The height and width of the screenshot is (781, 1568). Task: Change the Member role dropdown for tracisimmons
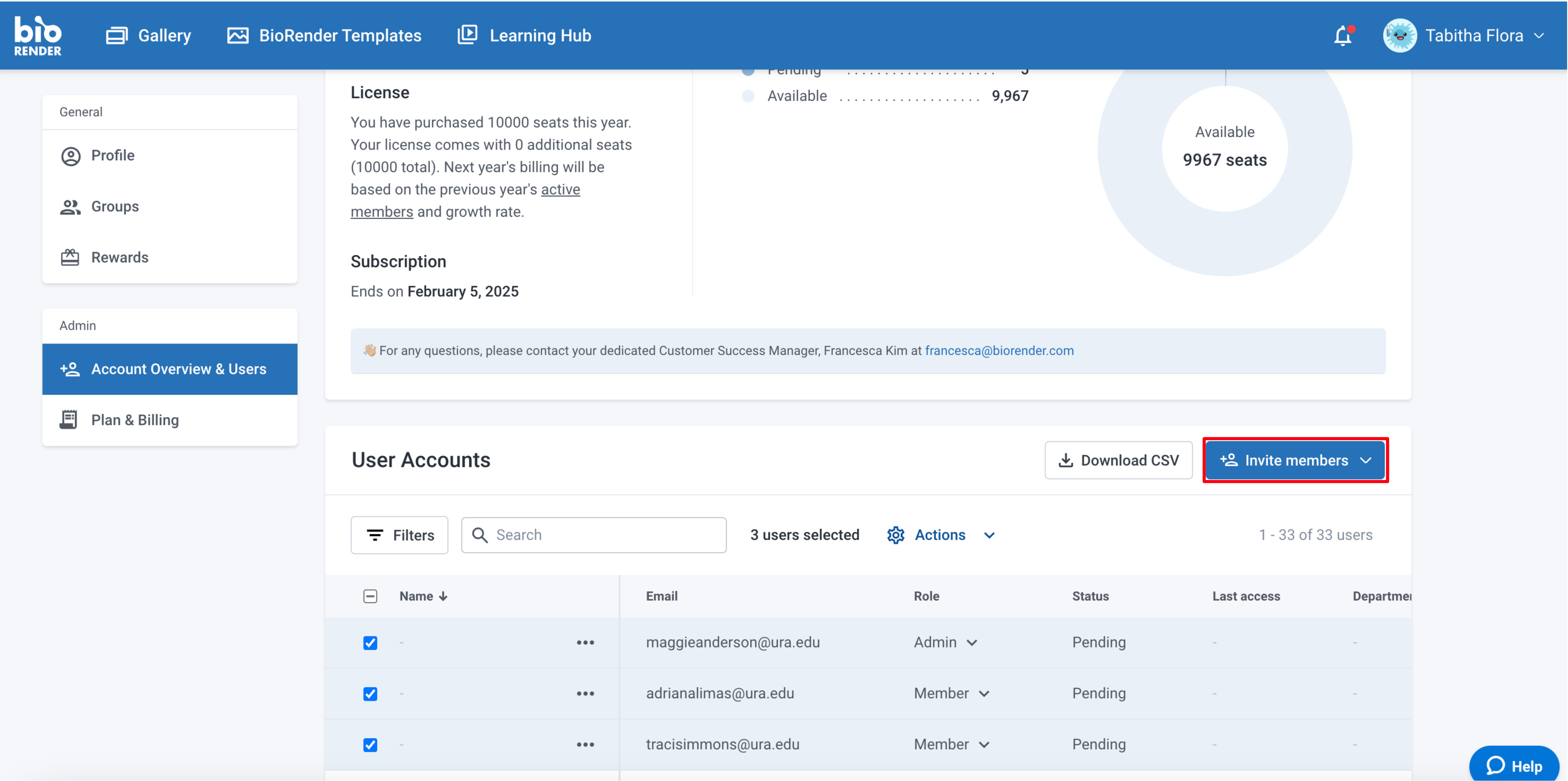pyautogui.click(x=951, y=745)
